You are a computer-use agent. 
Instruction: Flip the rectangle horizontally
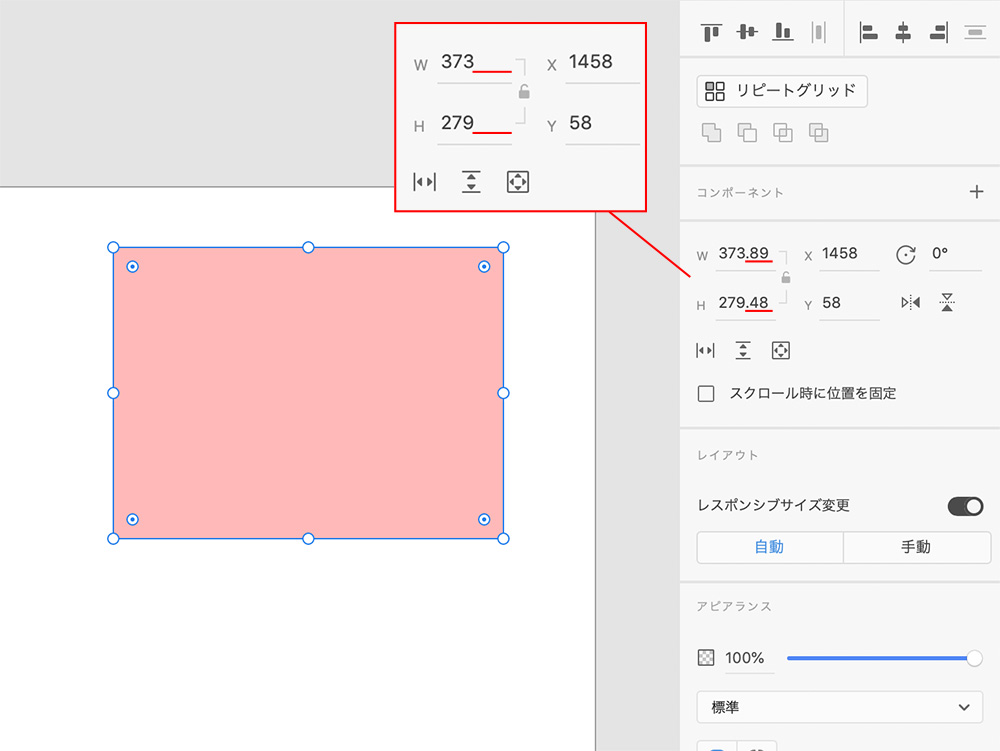[910, 302]
